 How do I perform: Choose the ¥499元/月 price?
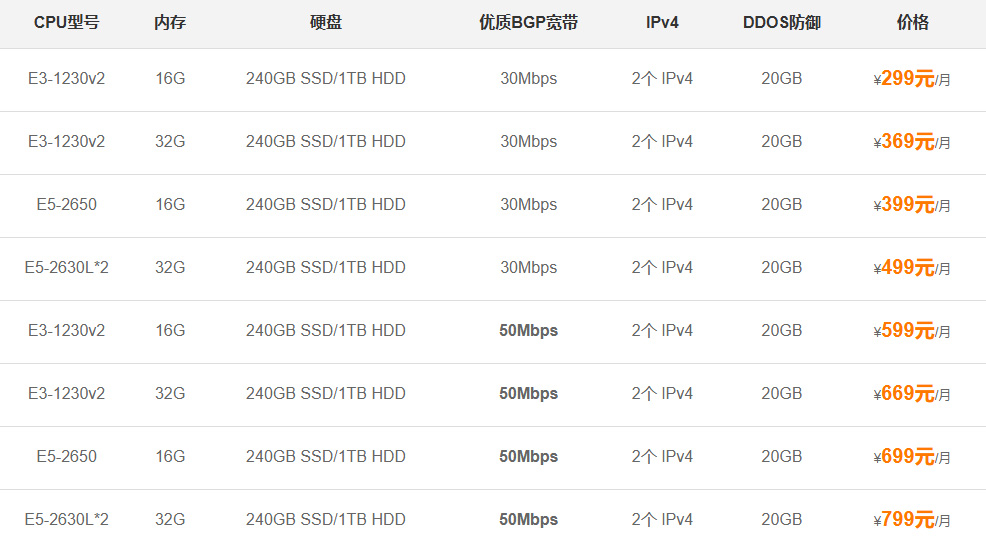(911, 268)
